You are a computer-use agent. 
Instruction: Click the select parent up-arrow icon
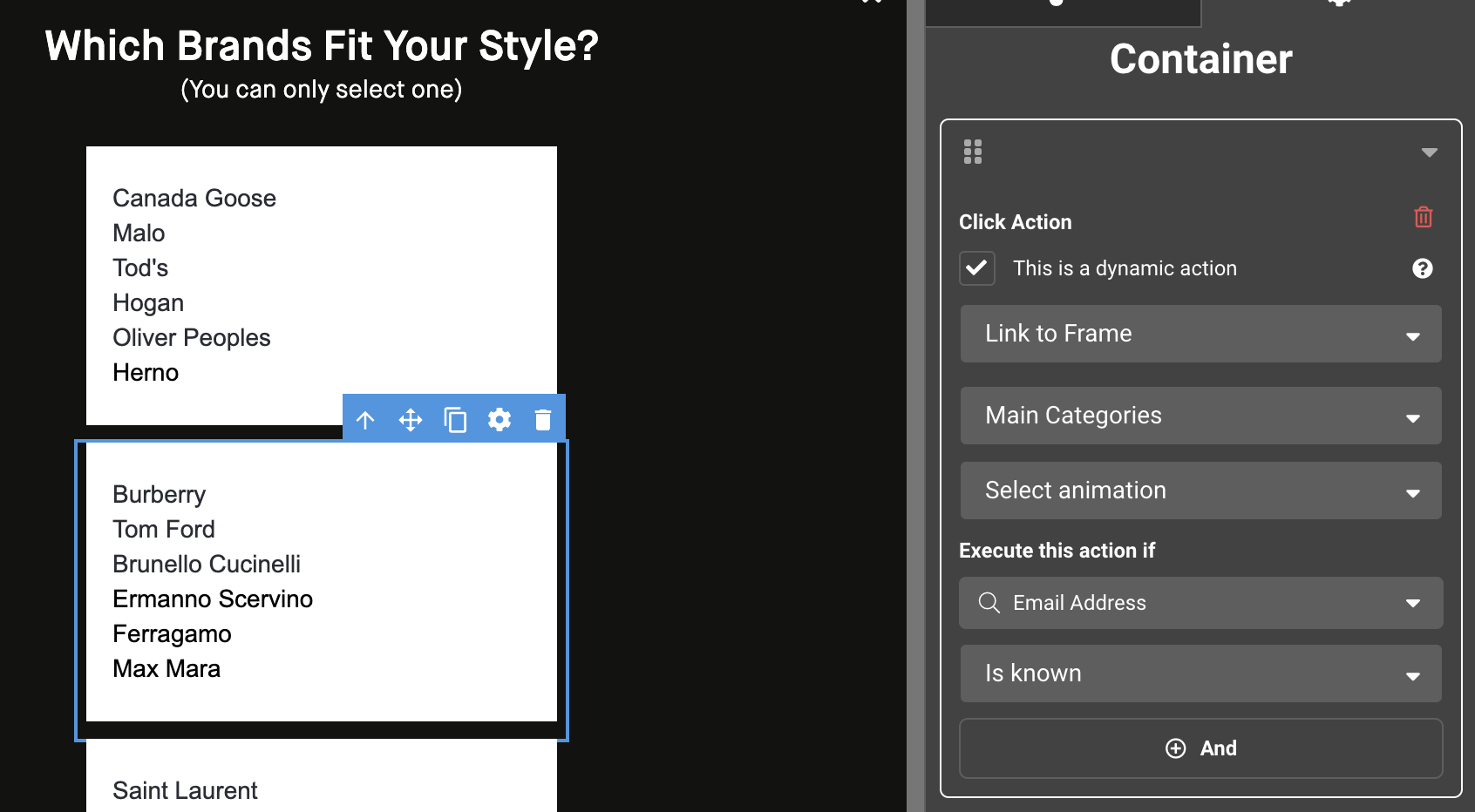point(365,420)
